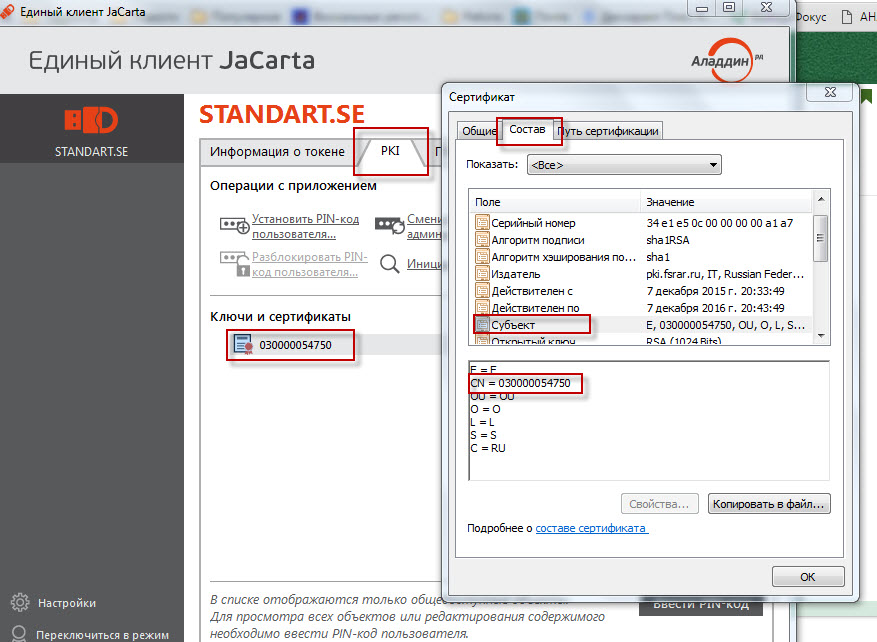Confirm with the OK button

click(x=808, y=577)
